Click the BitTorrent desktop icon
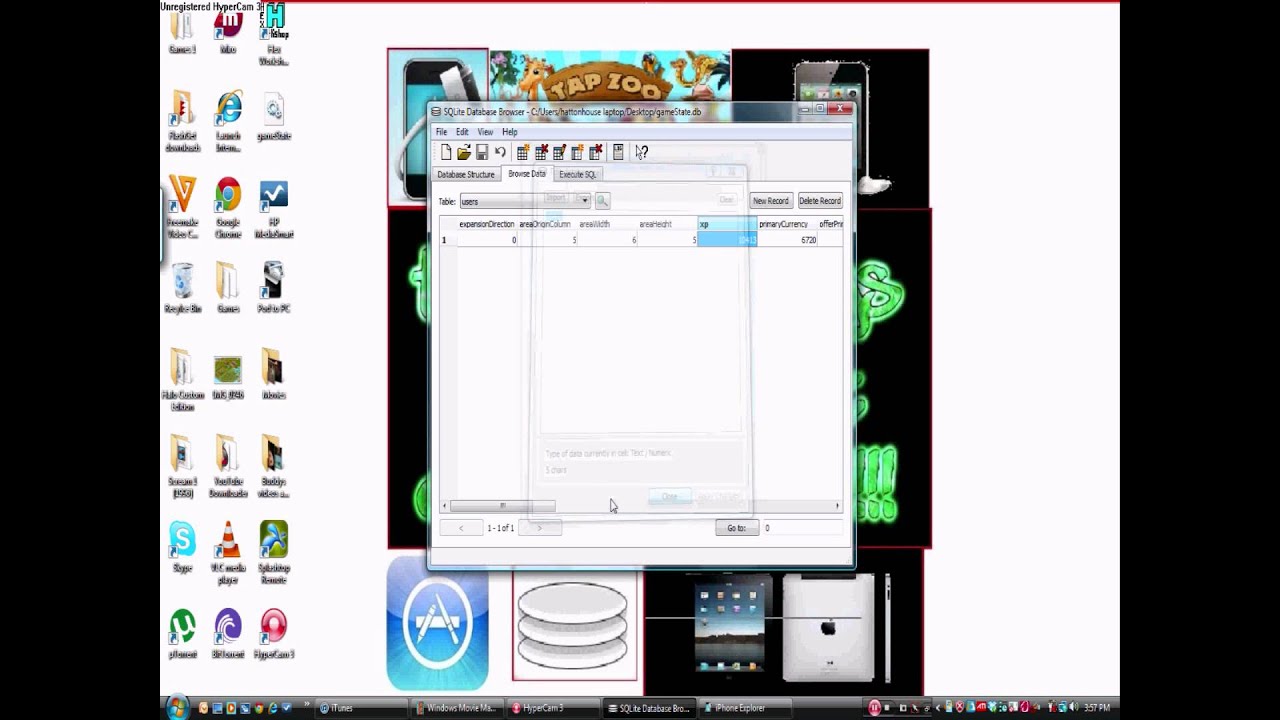 tap(228, 633)
